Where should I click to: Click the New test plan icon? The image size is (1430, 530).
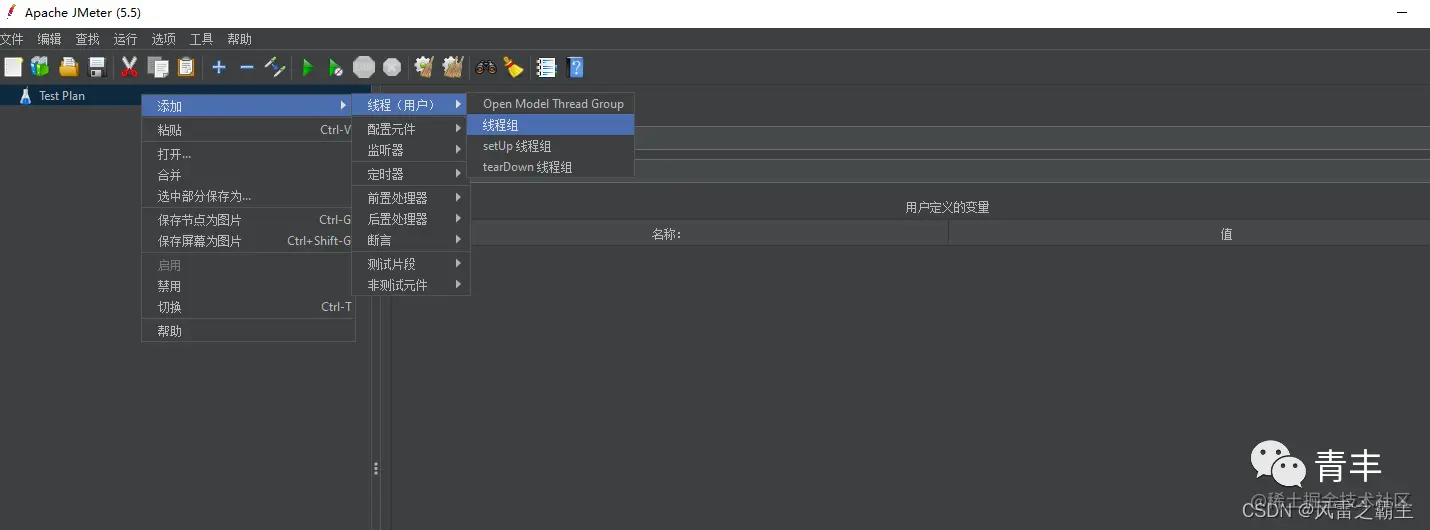[x=13, y=67]
